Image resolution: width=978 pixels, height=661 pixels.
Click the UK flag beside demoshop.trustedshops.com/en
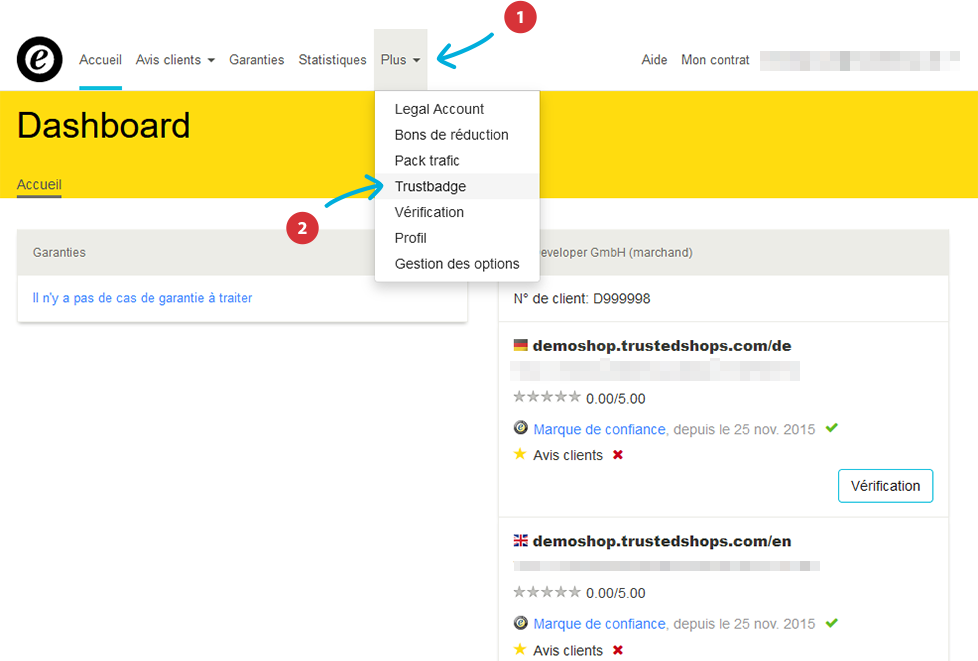tap(520, 541)
